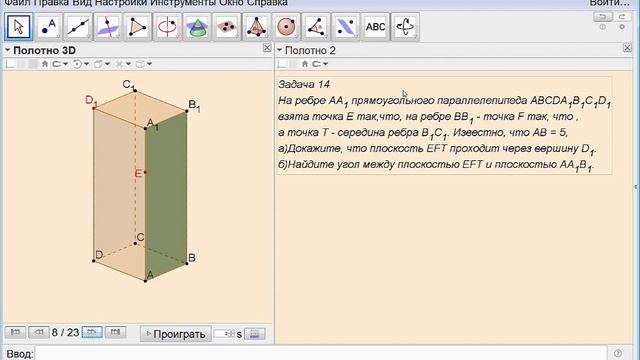Click vertex D1 of the parallelepiped
This screenshot has height=360, width=640.
click(94, 108)
